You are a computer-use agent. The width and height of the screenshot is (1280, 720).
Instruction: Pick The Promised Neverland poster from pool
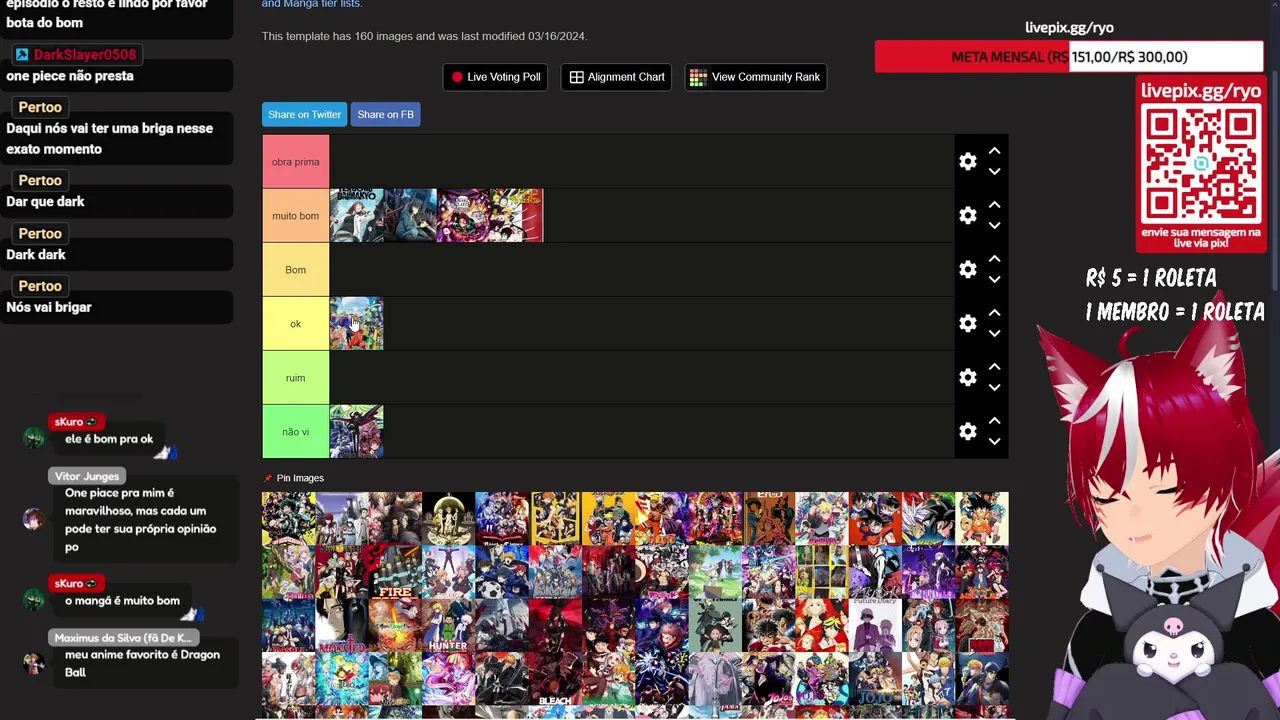(x=449, y=518)
